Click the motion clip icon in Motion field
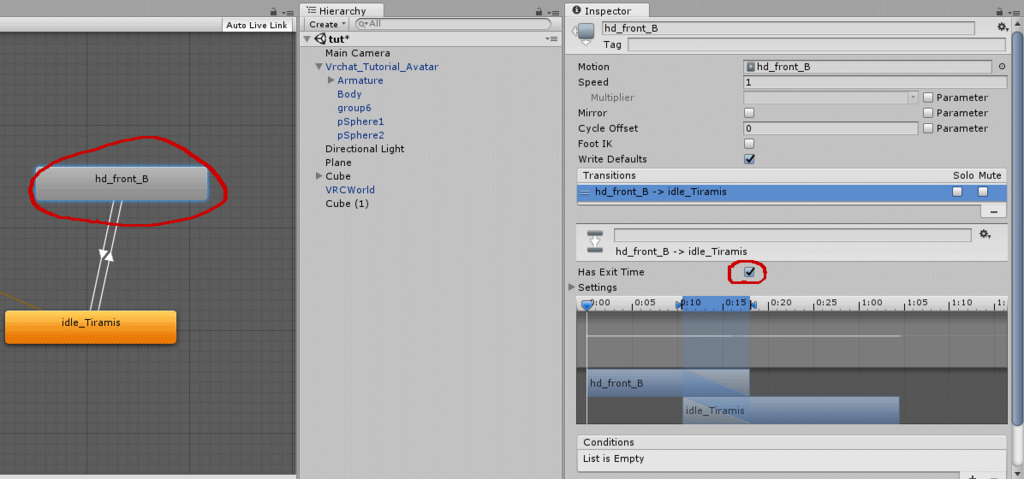 (751, 67)
